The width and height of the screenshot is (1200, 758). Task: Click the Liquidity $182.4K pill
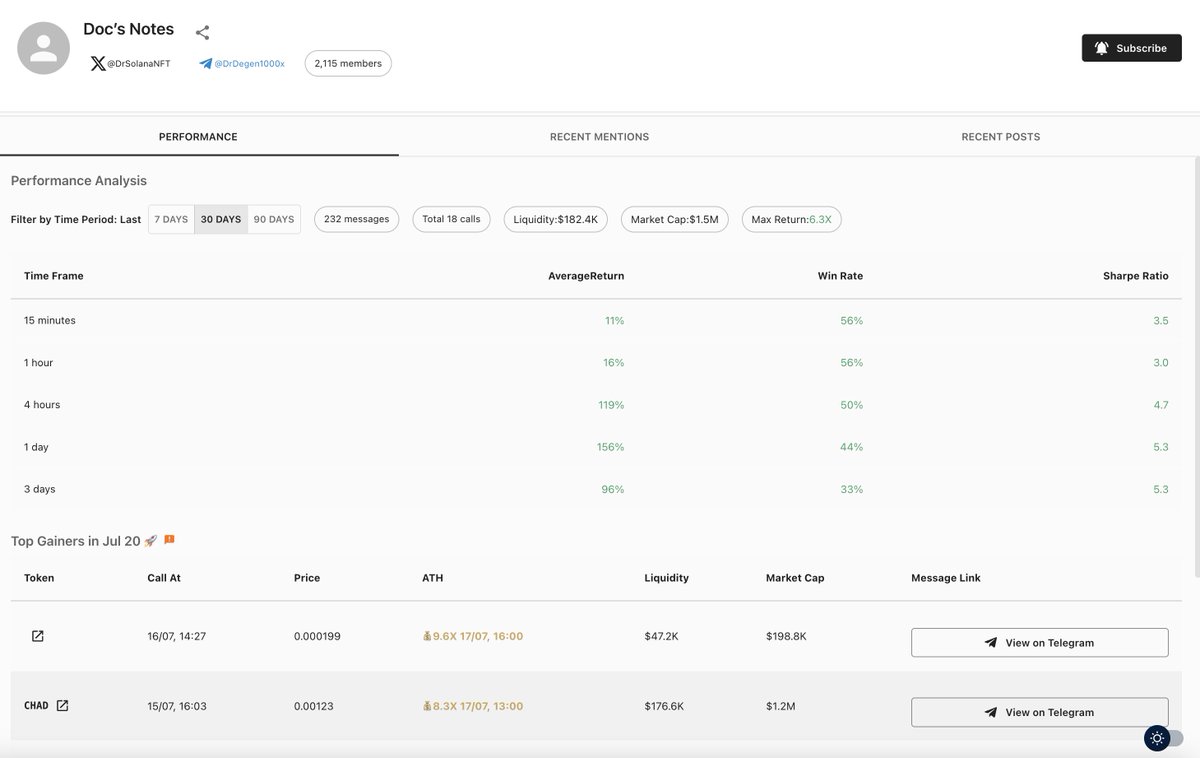(x=555, y=219)
